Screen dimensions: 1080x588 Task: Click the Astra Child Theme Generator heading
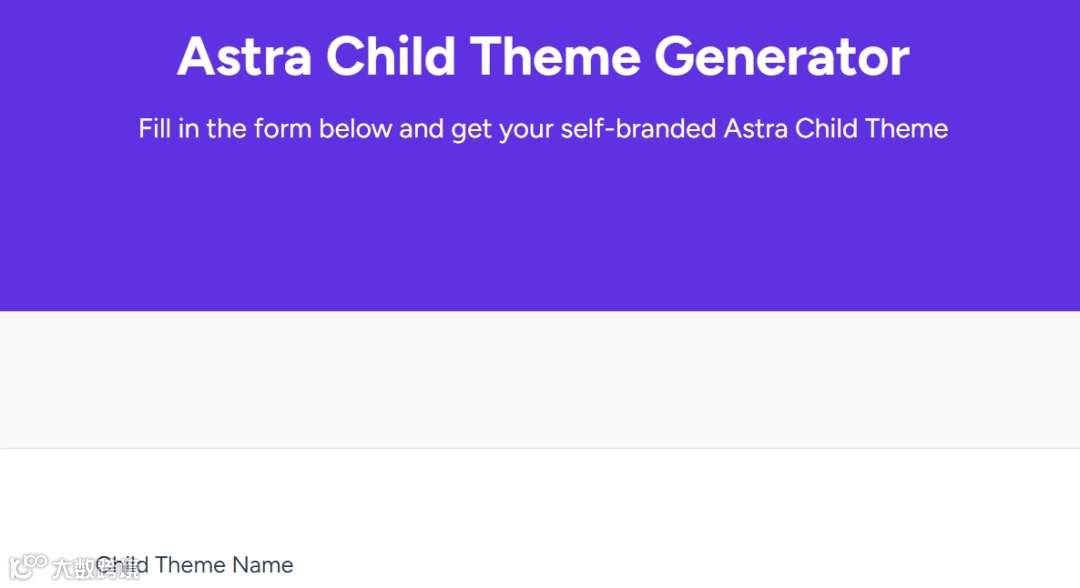(543, 56)
